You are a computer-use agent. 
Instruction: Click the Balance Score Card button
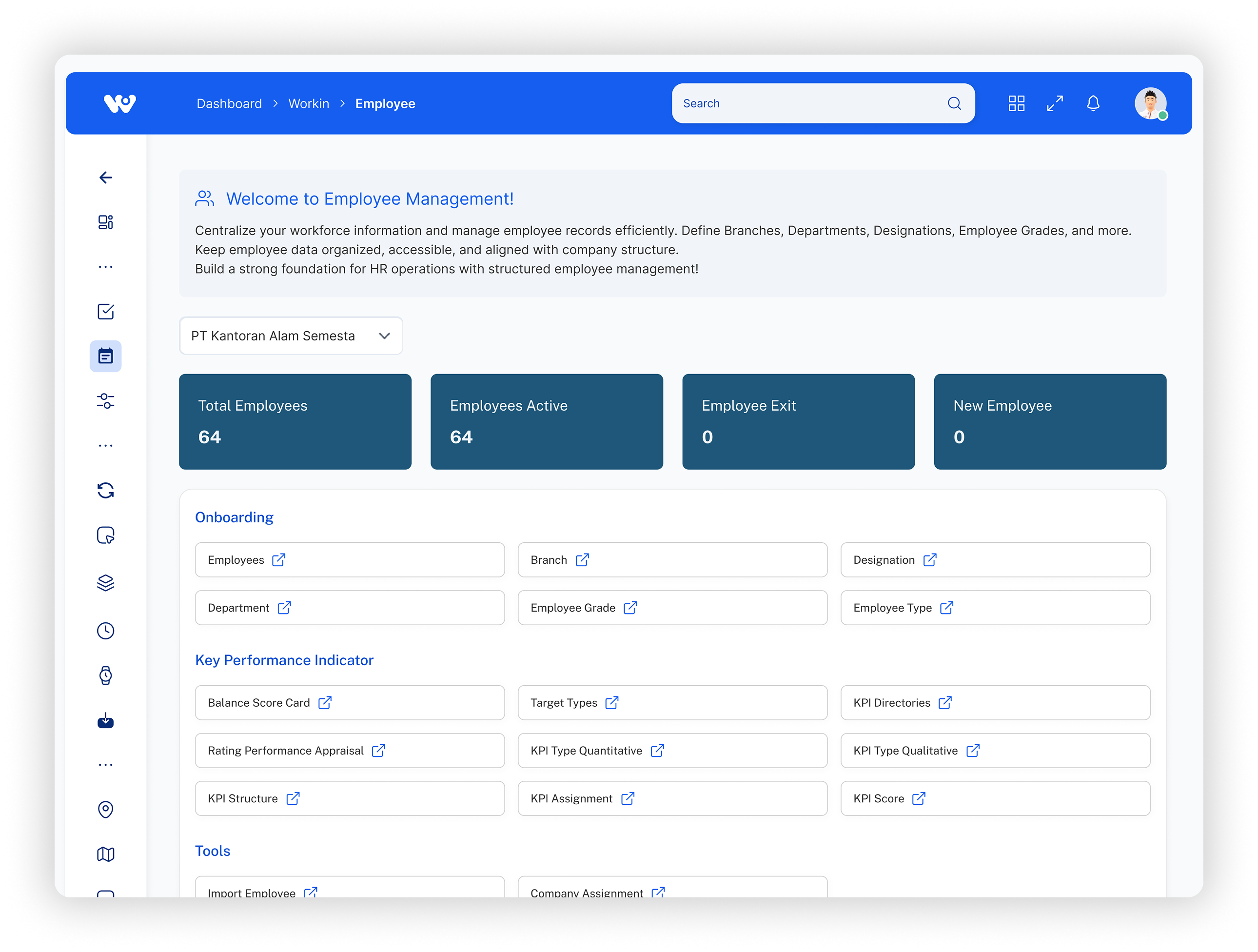(349, 703)
